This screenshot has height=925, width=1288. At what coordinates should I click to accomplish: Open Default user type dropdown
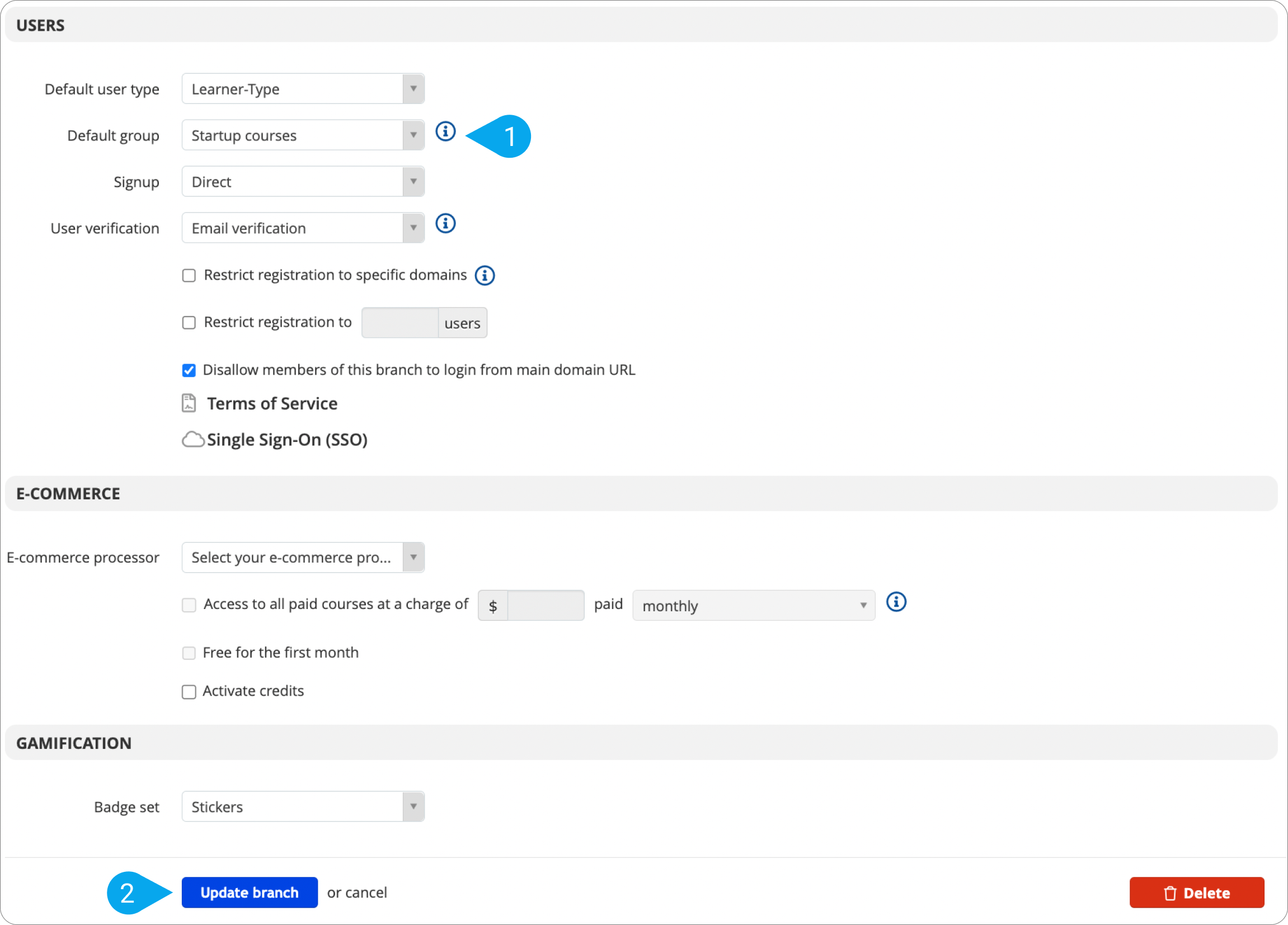click(x=303, y=89)
